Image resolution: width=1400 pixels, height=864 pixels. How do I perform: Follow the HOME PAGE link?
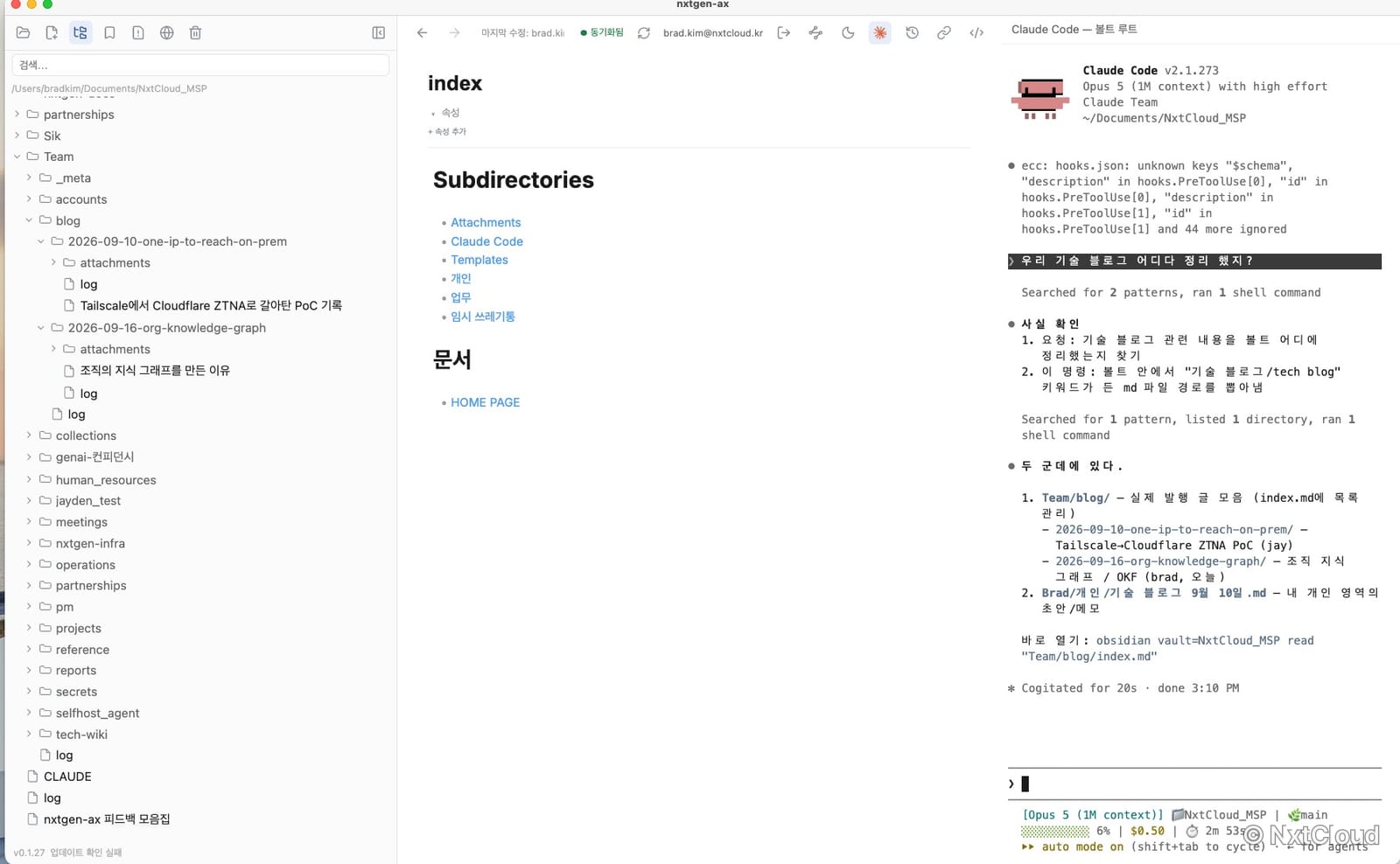tap(485, 402)
